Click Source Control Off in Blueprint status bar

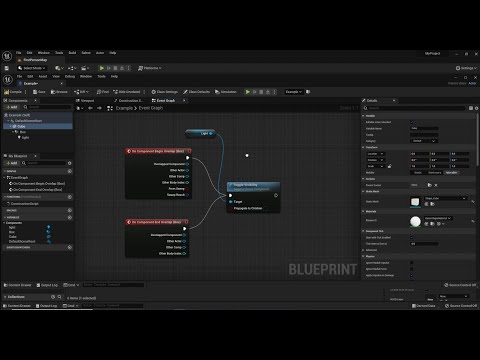460,285
